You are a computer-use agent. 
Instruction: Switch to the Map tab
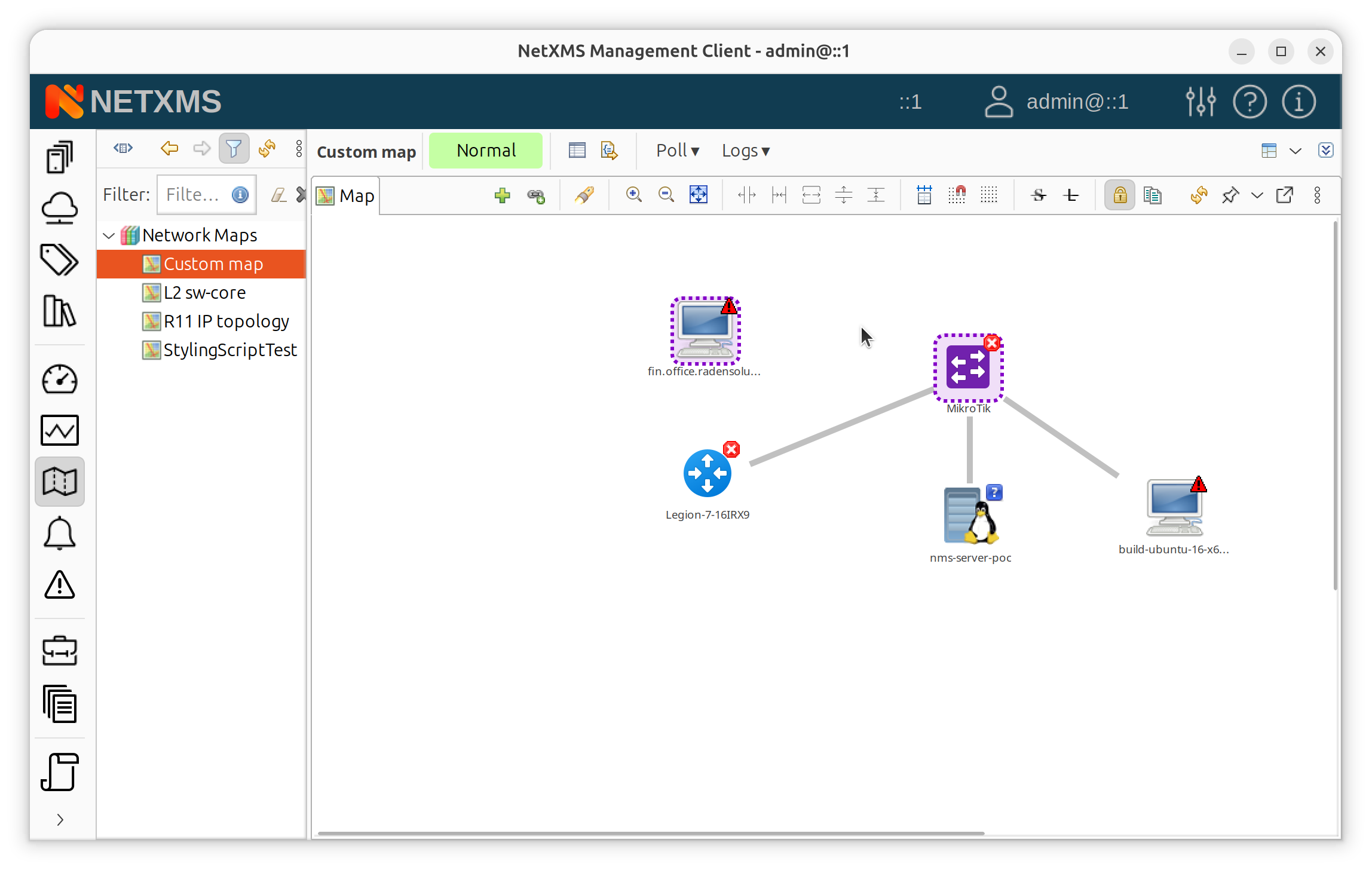346,196
